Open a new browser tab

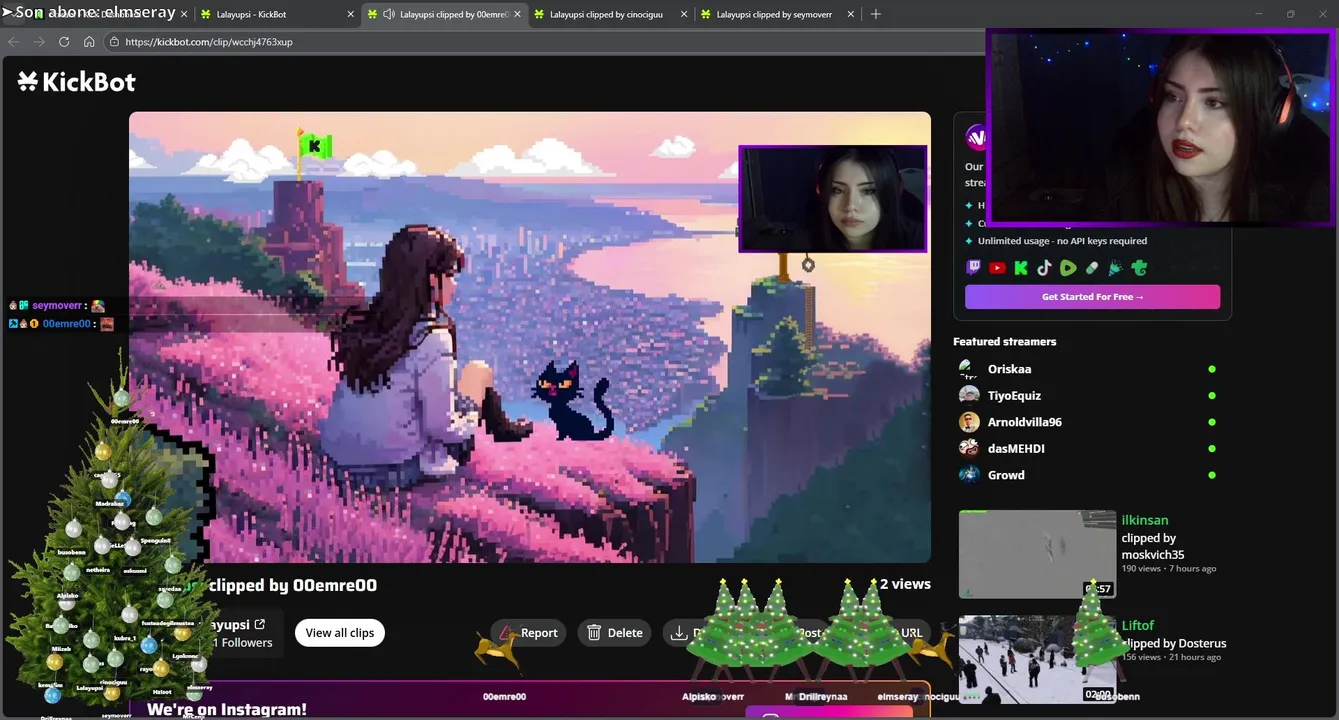[x=876, y=14]
